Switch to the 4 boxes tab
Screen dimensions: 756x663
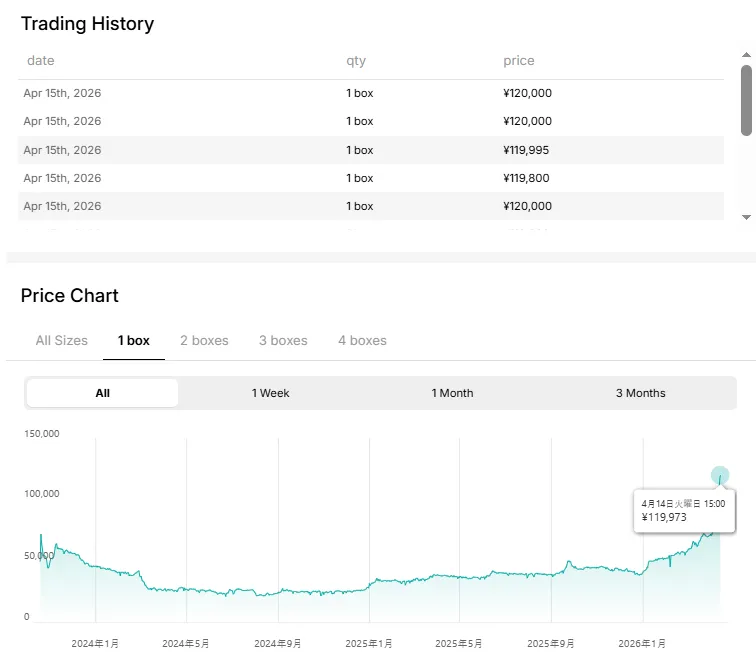[x=362, y=341]
